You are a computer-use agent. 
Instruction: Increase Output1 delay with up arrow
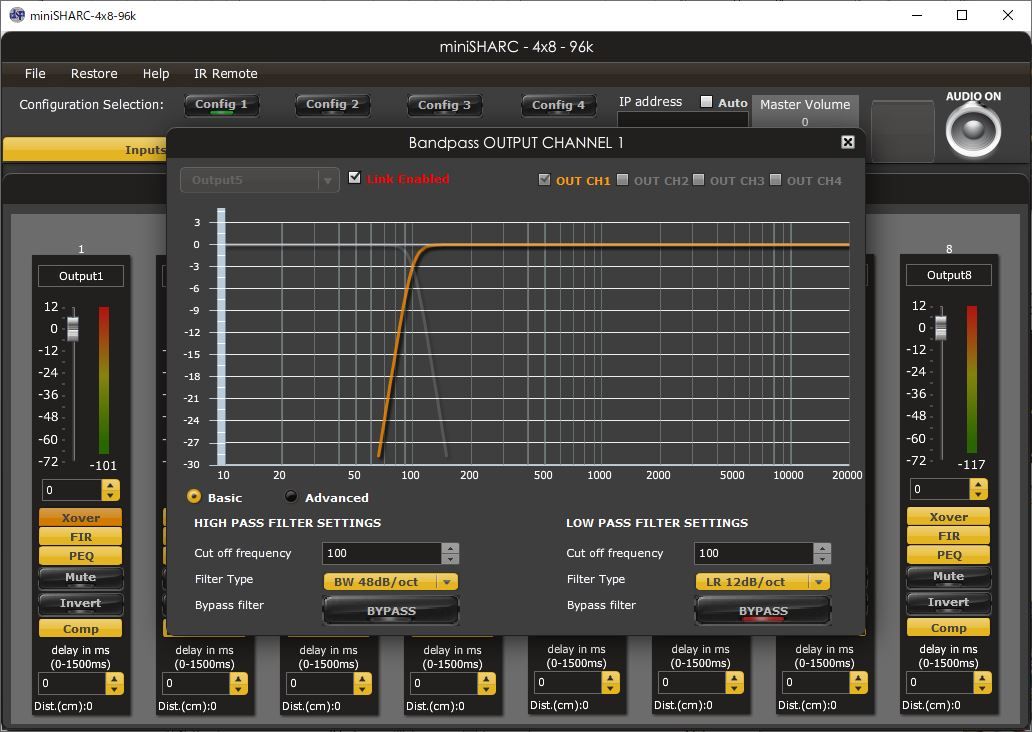[x=115, y=678]
